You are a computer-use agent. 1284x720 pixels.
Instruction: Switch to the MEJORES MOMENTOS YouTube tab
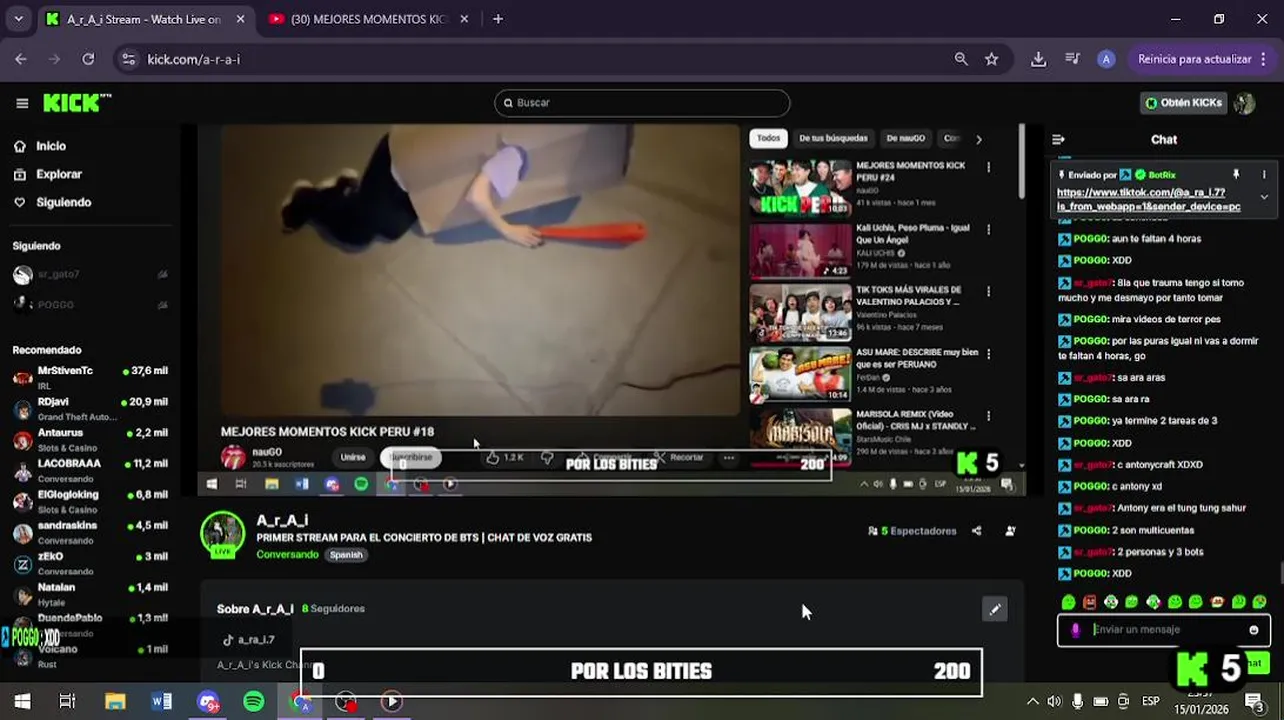pyautogui.click(x=368, y=19)
